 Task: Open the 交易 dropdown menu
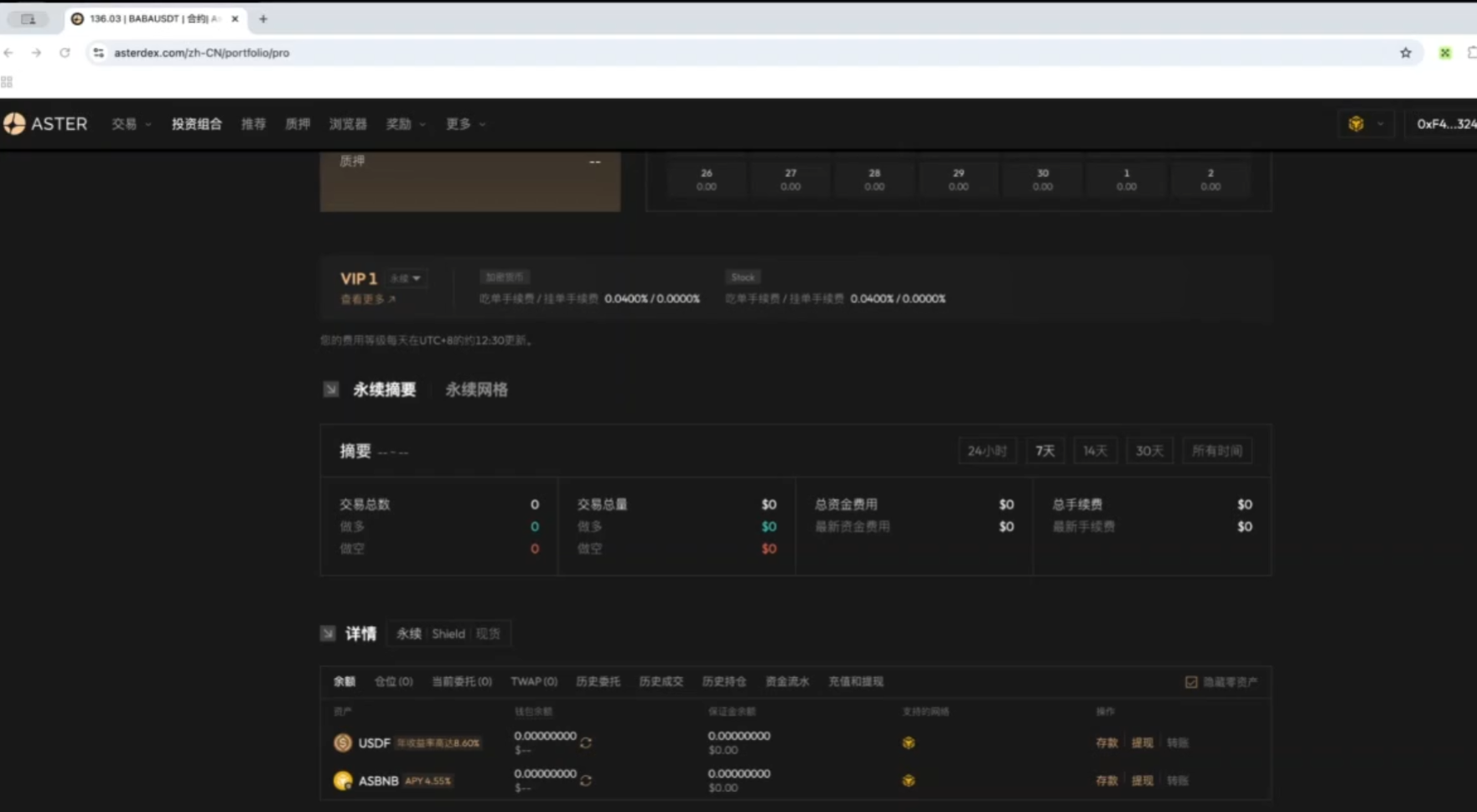tap(132, 124)
